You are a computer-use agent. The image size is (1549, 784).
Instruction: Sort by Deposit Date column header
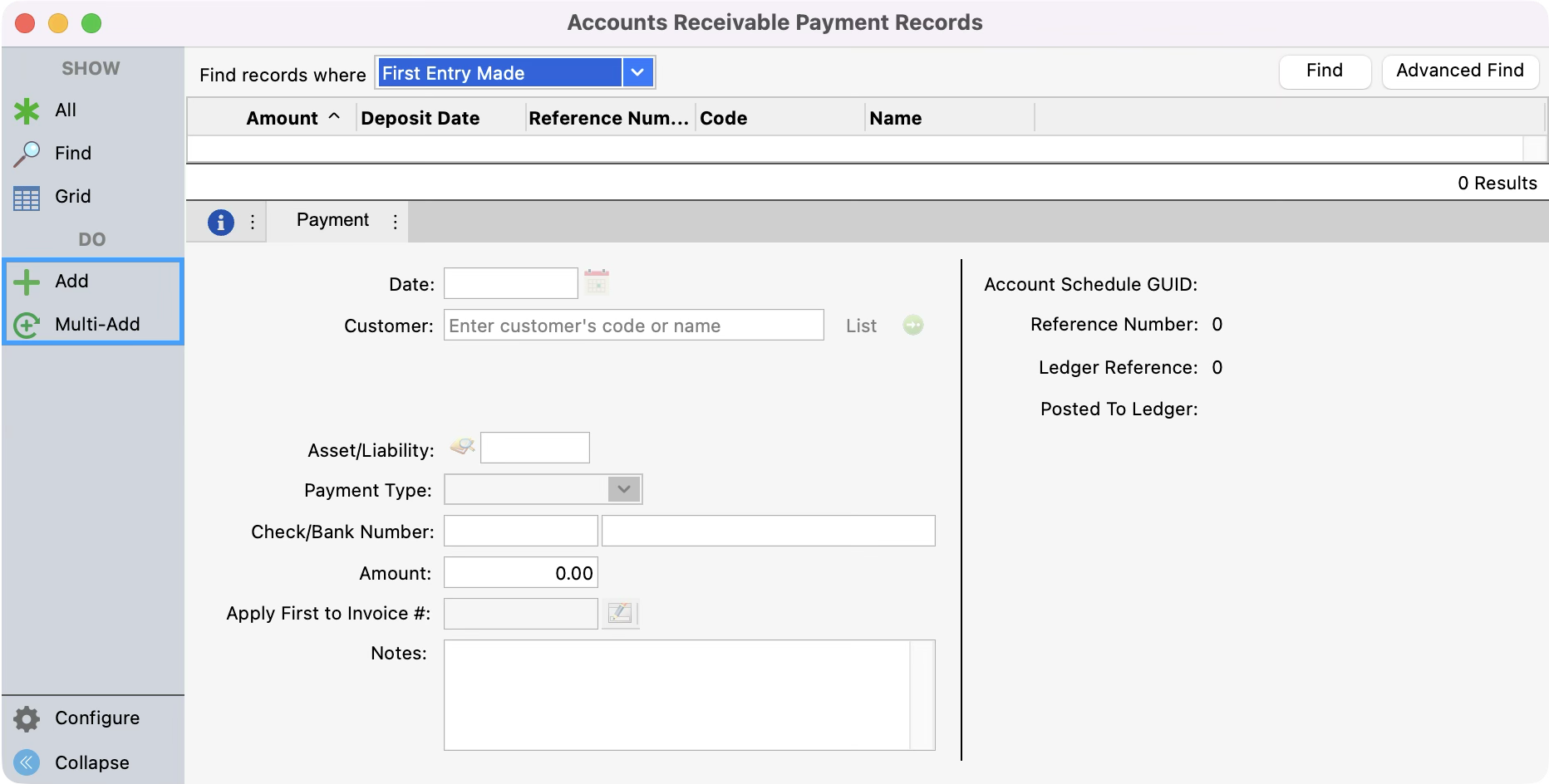pos(441,118)
